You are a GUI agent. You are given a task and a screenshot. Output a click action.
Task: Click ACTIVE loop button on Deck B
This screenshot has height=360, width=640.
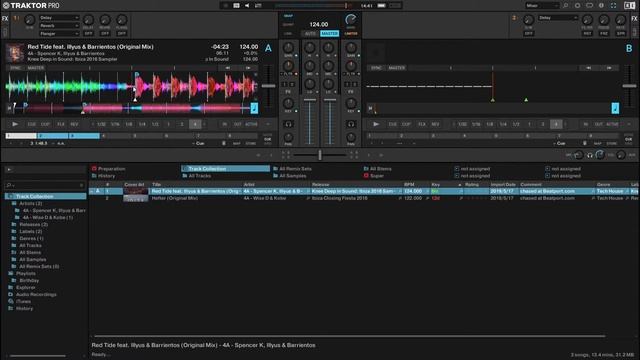612,124
